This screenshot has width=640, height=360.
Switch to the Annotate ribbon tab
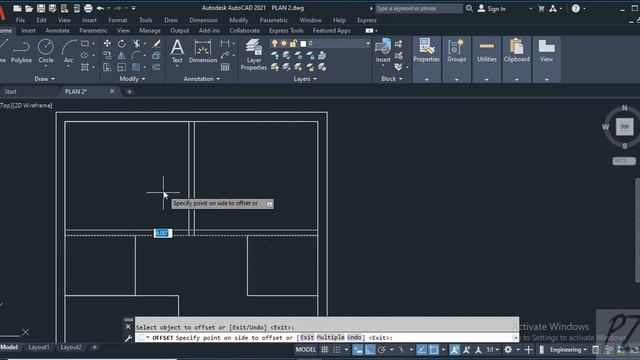57,31
